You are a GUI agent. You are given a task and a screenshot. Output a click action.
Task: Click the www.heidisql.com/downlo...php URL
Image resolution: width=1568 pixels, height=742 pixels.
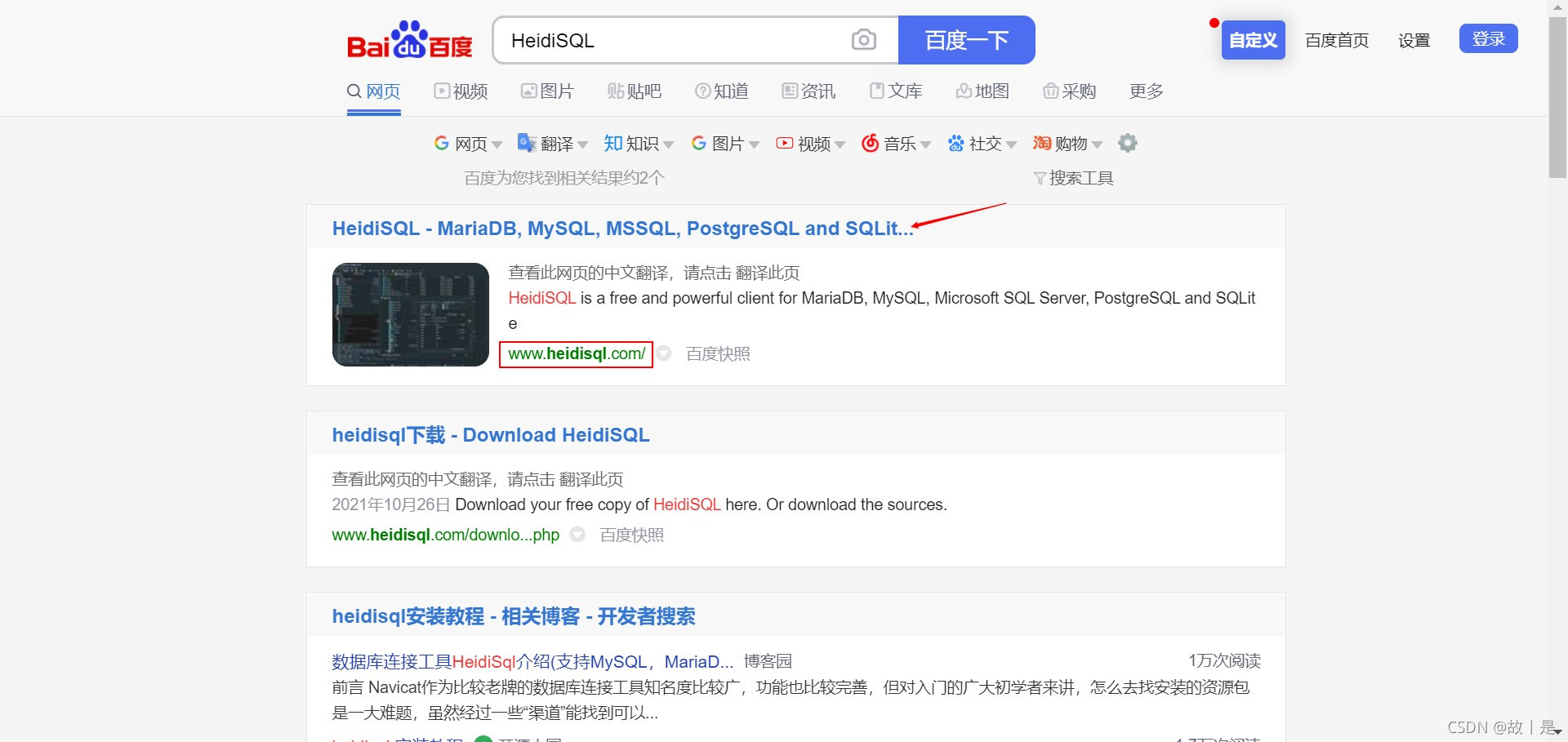(x=446, y=535)
